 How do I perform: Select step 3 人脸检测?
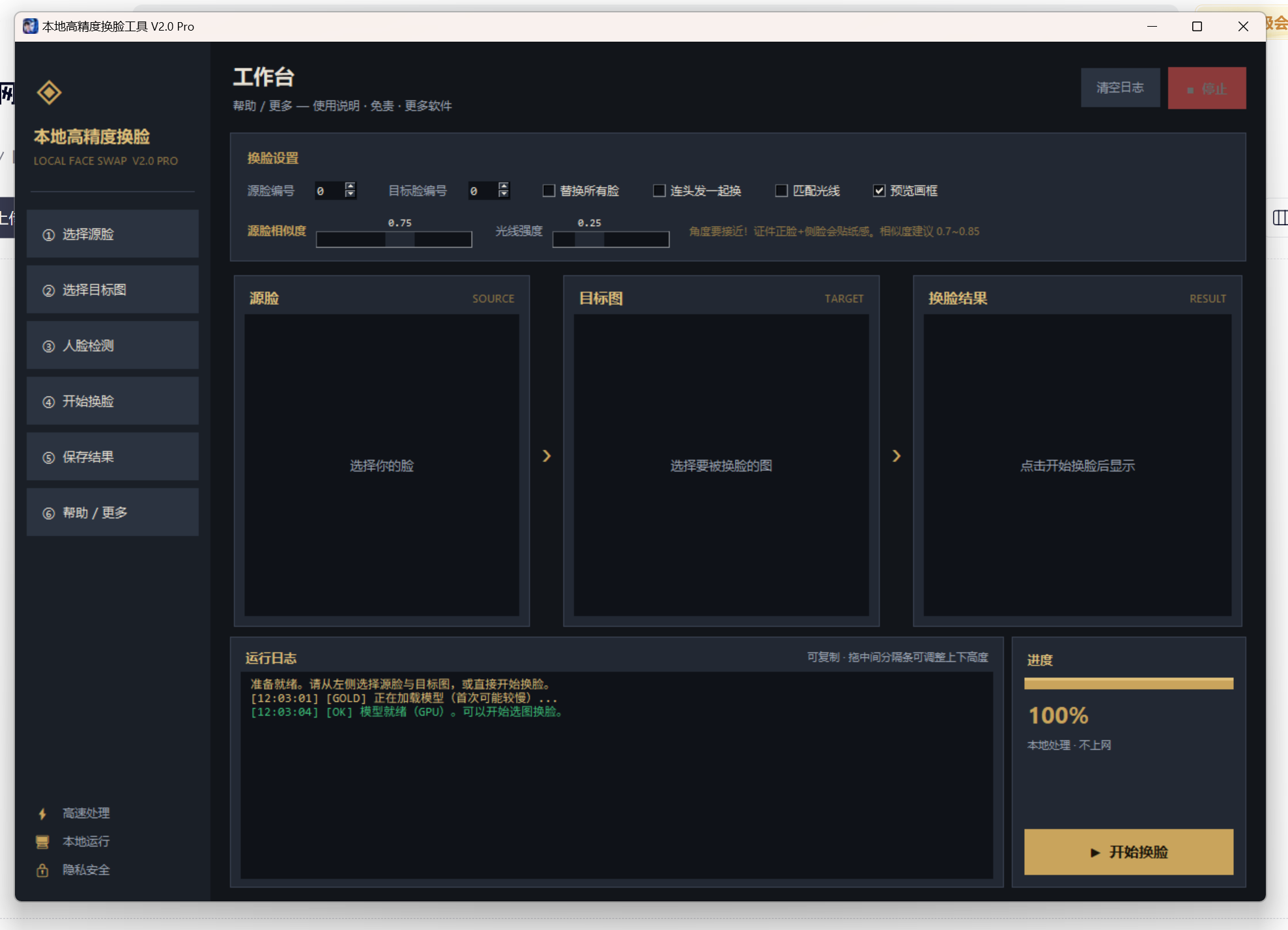click(113, 346)
